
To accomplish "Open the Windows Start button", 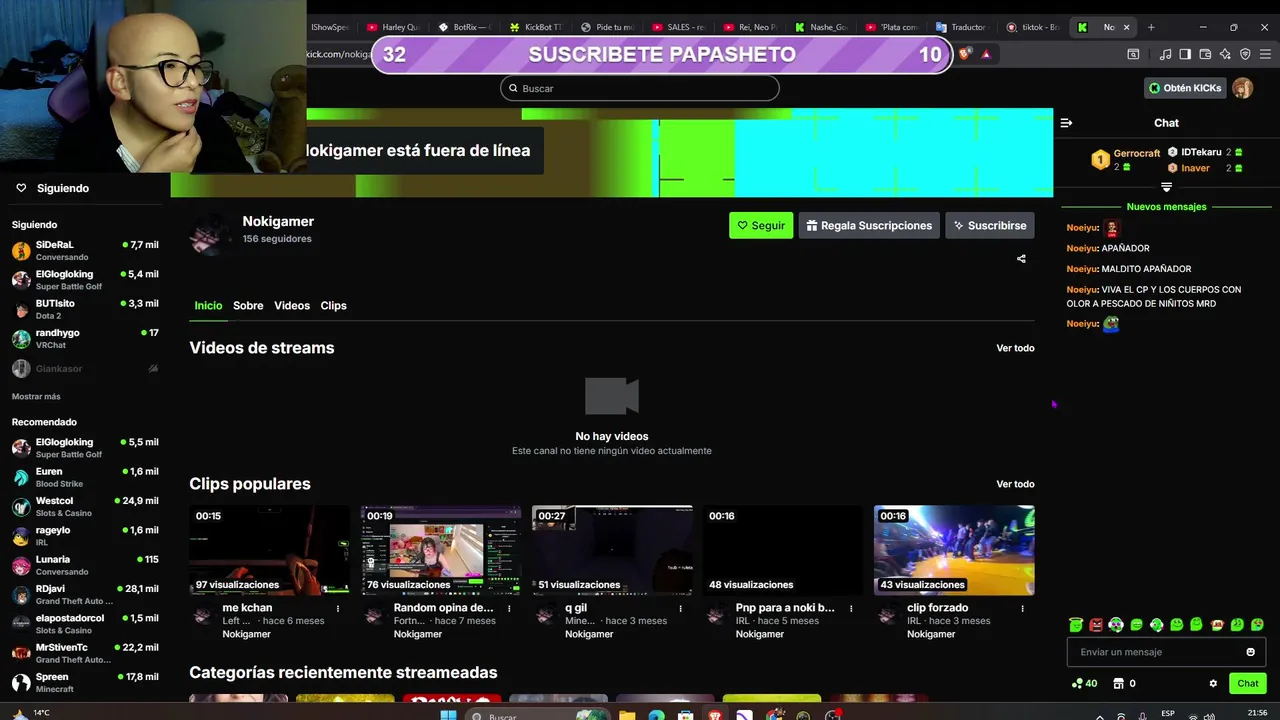I will [448, 715].
